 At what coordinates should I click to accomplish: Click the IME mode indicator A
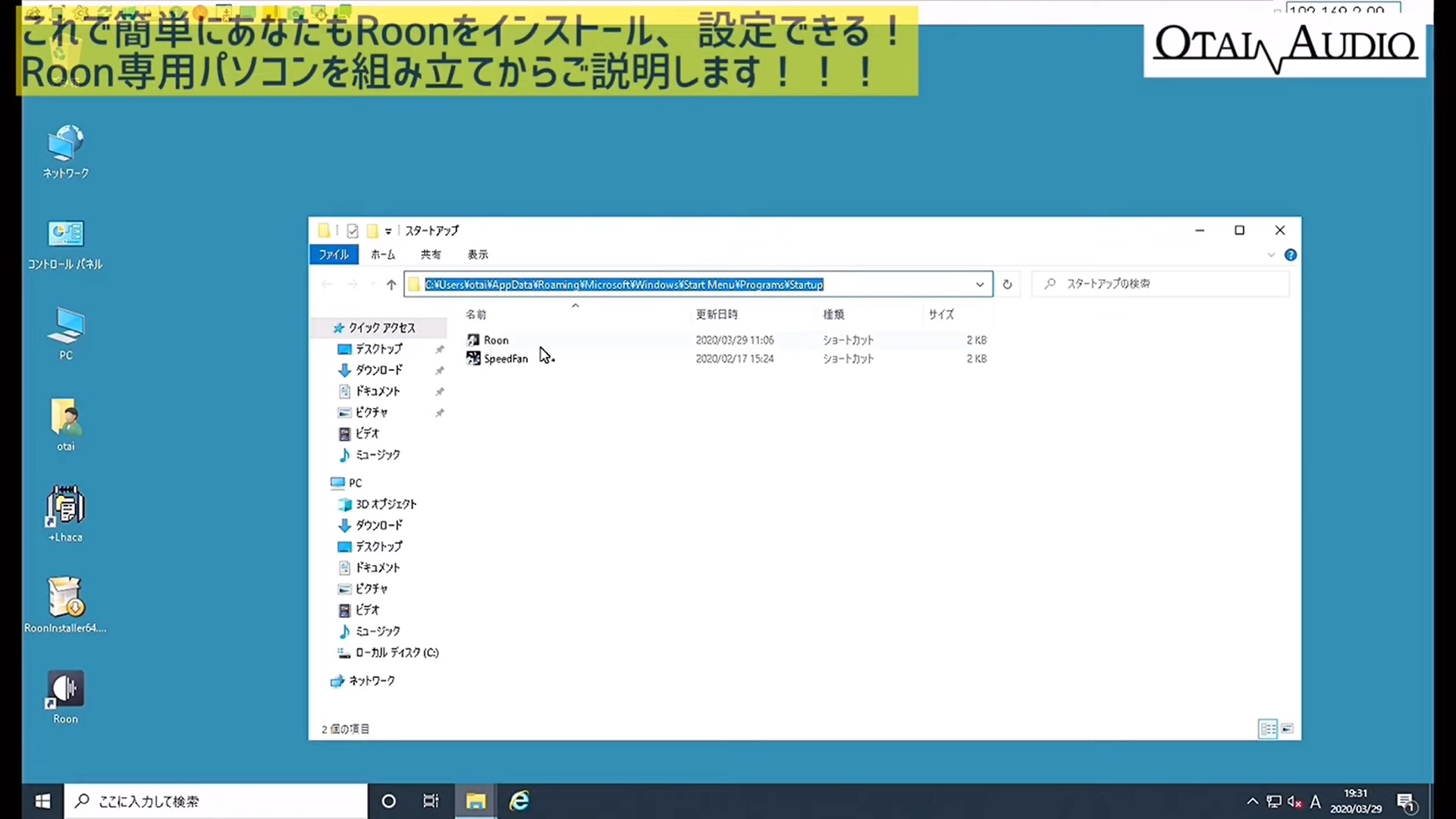point(1316,802)
